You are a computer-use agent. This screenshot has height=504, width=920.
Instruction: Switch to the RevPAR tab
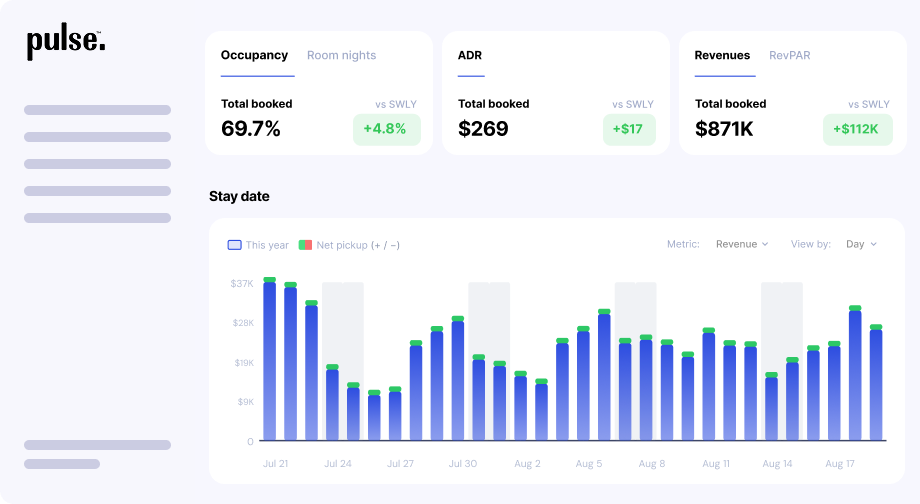click(x=790, y=55)
